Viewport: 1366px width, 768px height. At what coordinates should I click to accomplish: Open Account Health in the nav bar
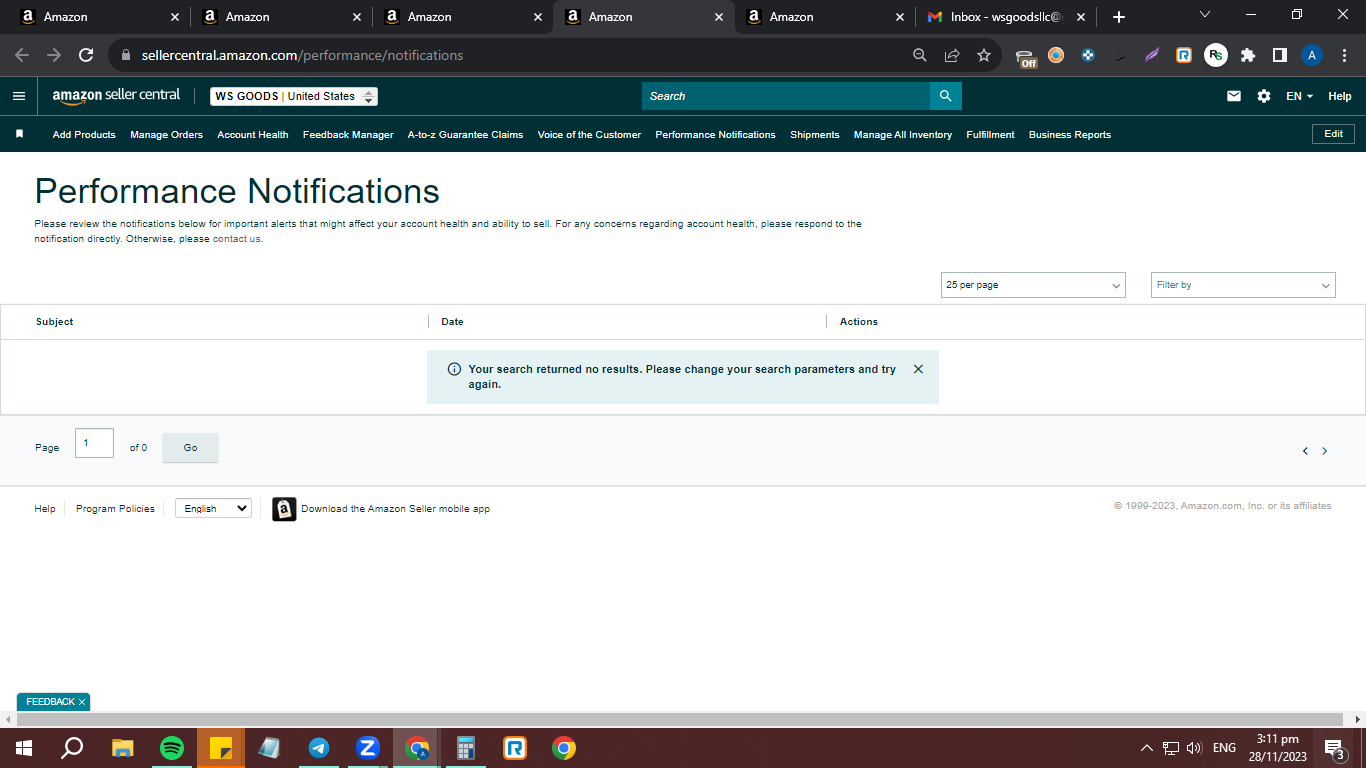click(253, 134)
